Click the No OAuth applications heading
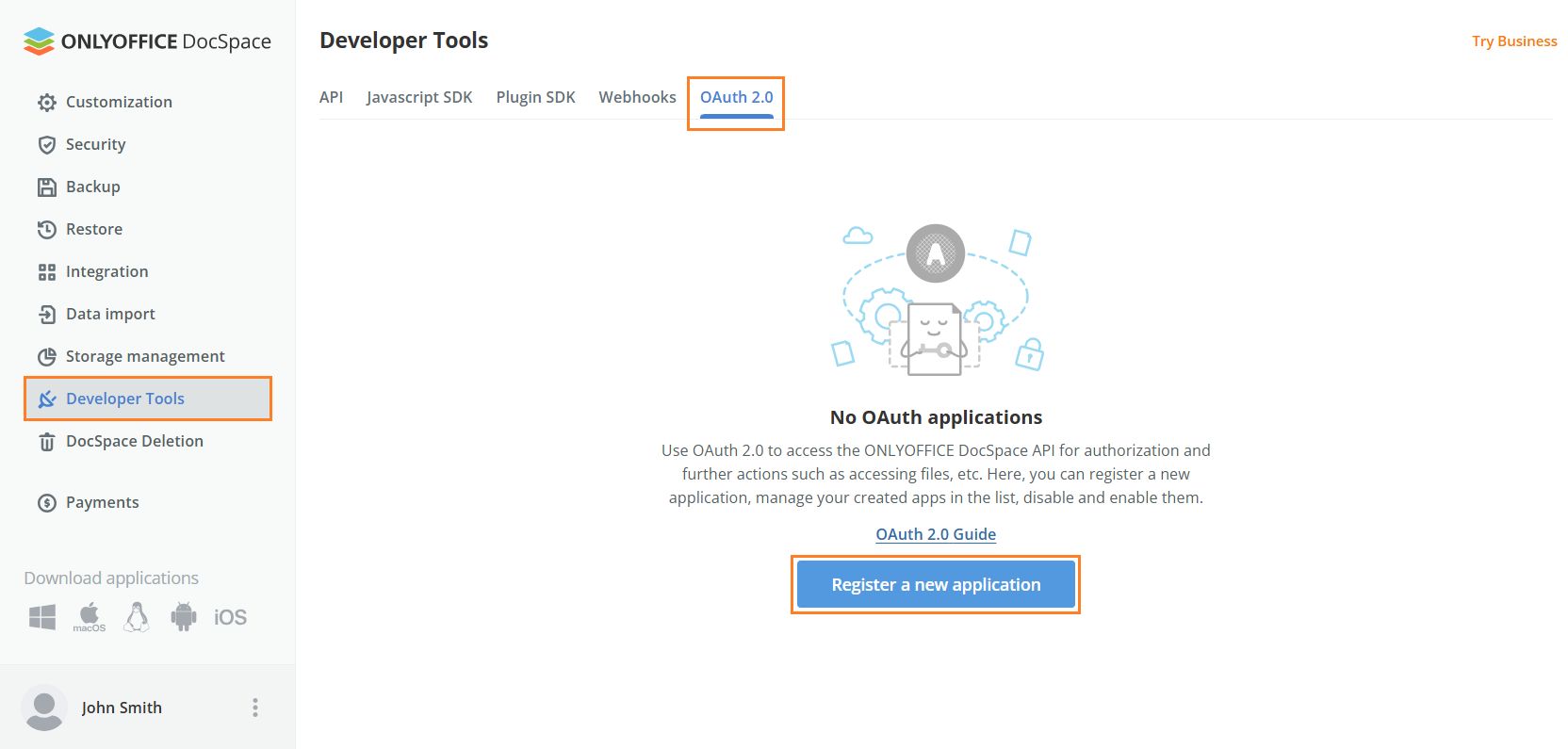 (x=936, y=417)
